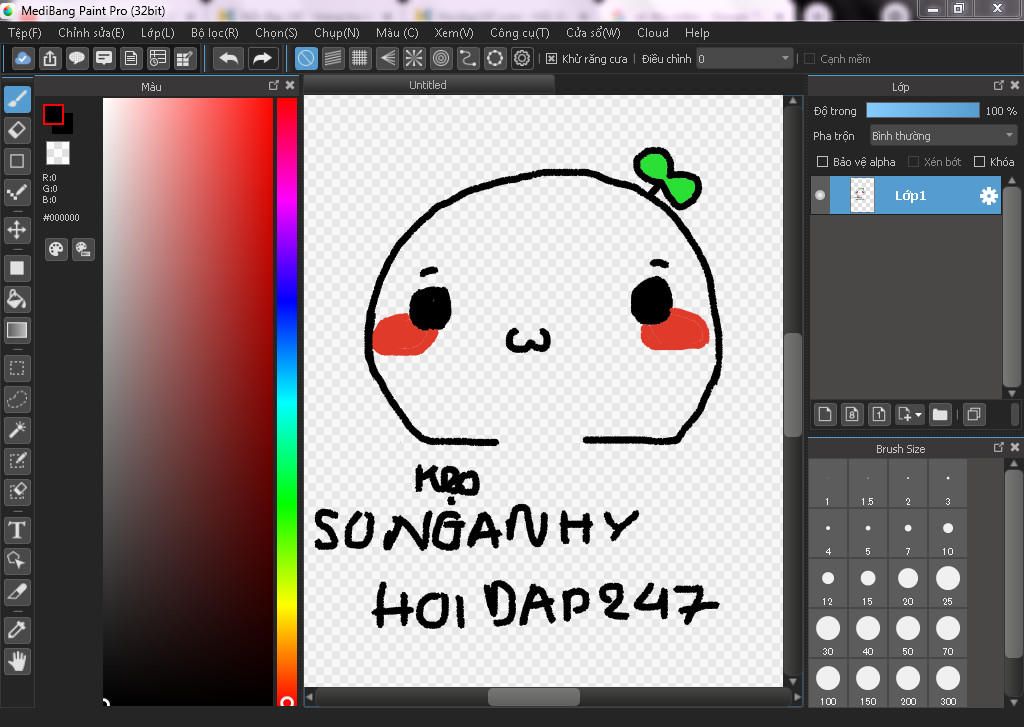This screenshot has height=727, width=1024.
Task: Open the Lớp(L) menu
Action: tap(157, 33)
